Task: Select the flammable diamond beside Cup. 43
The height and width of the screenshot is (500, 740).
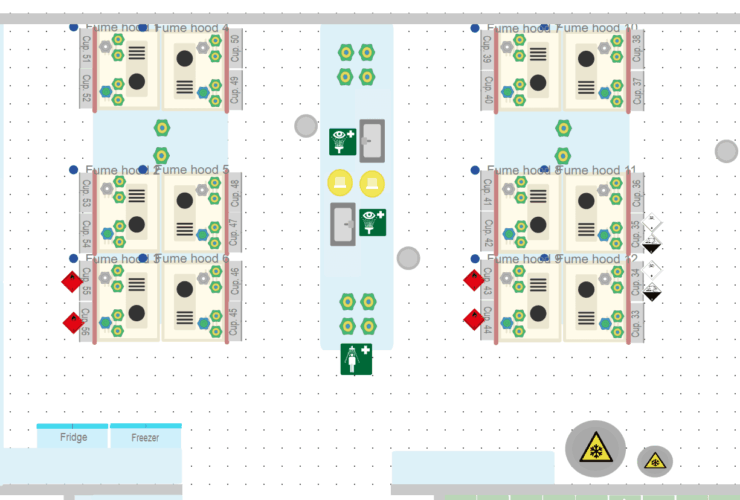Action: click(x=474, y=281)
